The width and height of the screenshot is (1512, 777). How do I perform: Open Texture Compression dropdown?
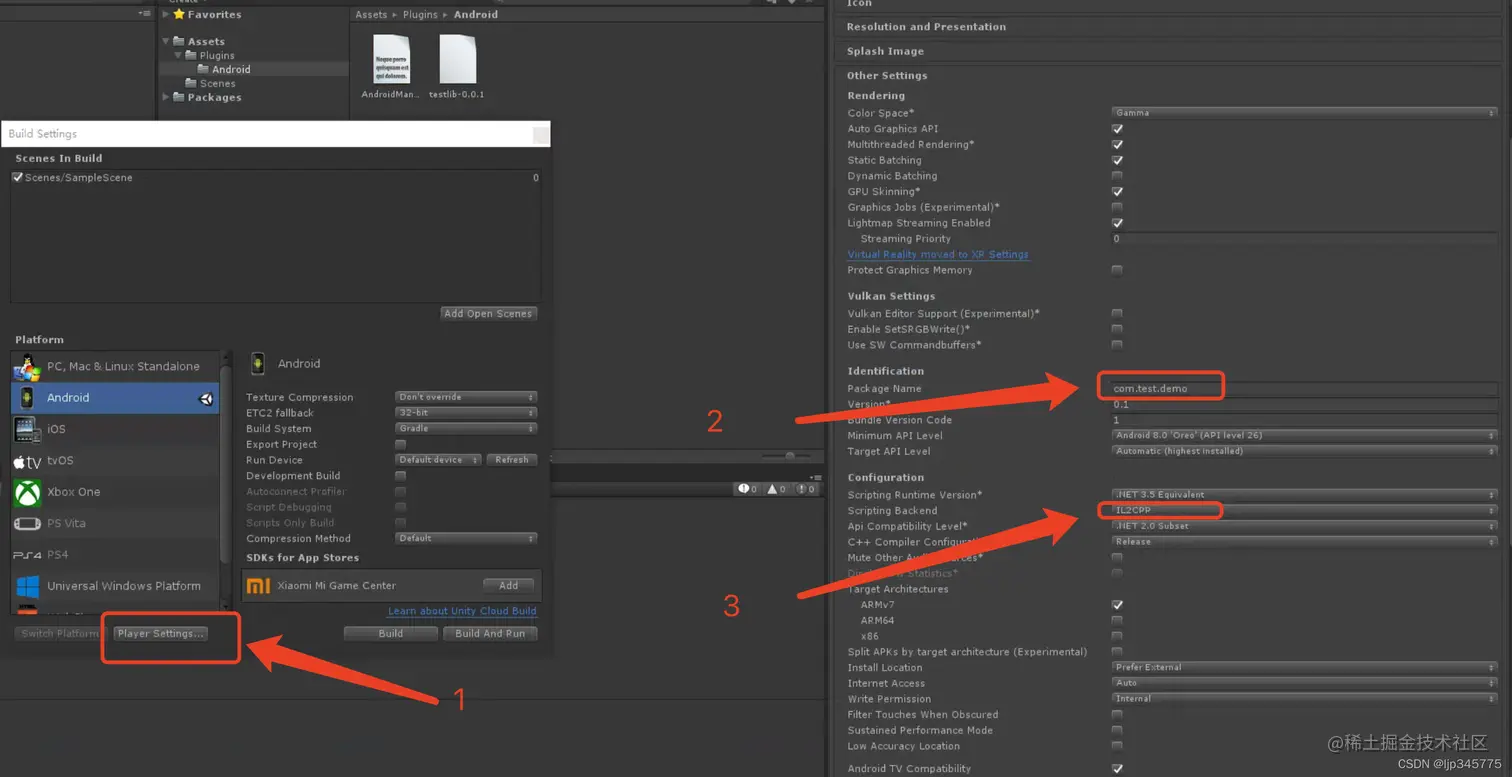466,397
